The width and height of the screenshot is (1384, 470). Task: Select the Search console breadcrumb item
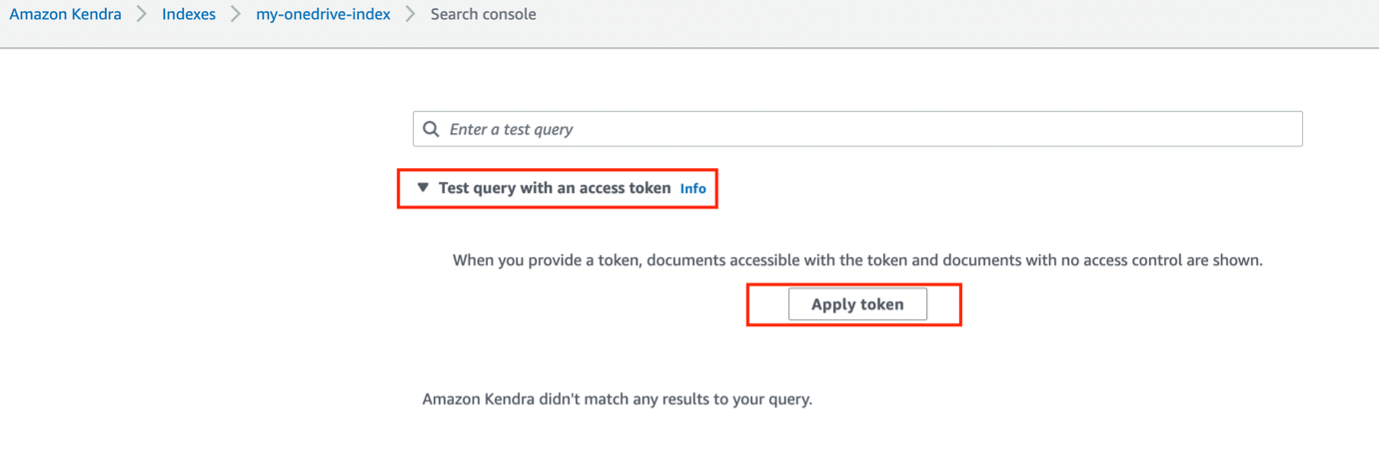[483, 15]
